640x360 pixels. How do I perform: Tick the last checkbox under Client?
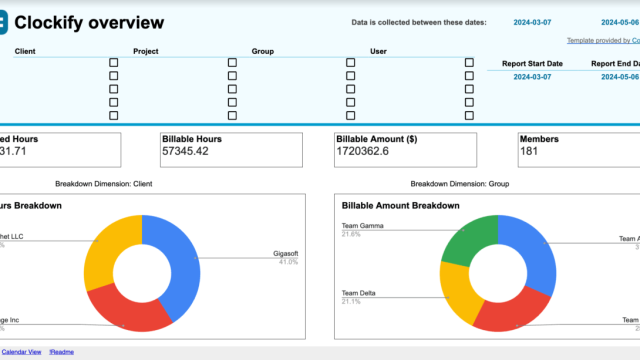pos(113,116)
